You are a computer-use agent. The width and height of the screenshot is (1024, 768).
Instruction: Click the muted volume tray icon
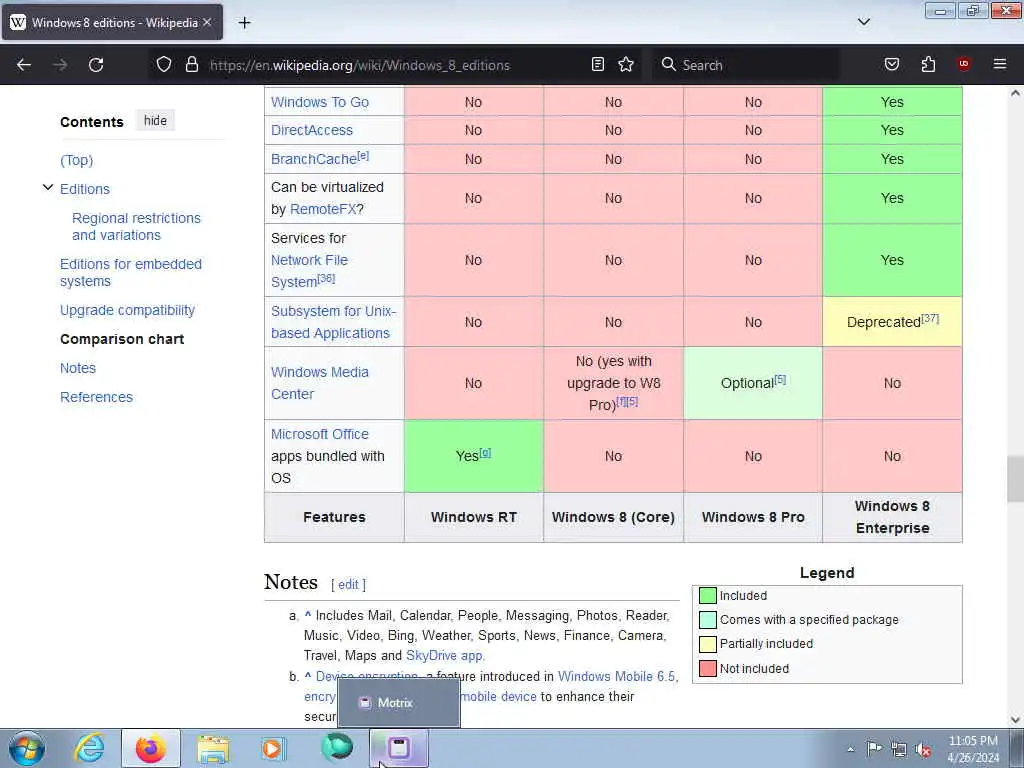tap(923, 749)
